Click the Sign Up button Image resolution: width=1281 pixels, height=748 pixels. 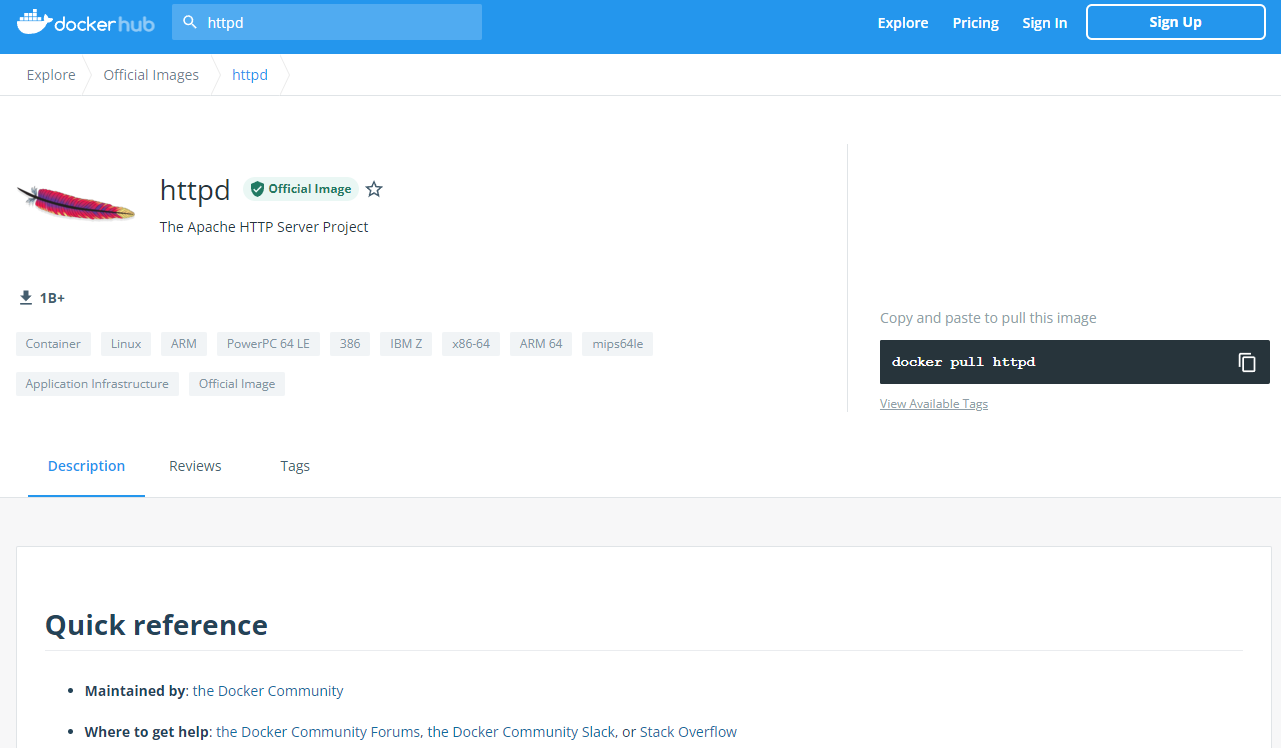tap(1175, 22)
